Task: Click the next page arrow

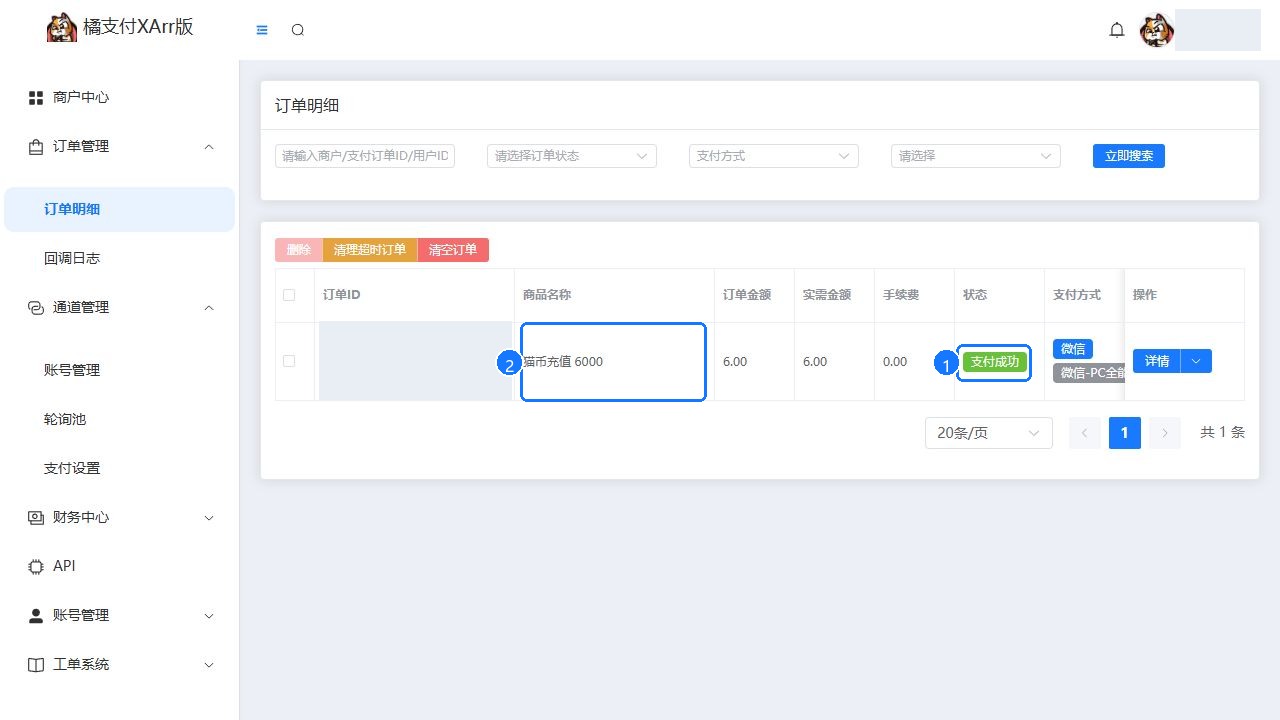Action: (1165, 432)
